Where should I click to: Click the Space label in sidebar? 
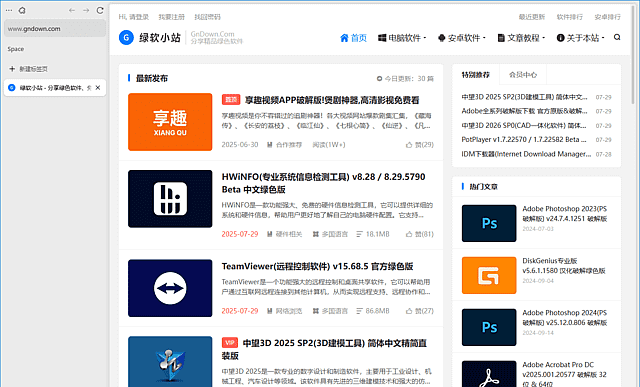click(x=16, y=49)
